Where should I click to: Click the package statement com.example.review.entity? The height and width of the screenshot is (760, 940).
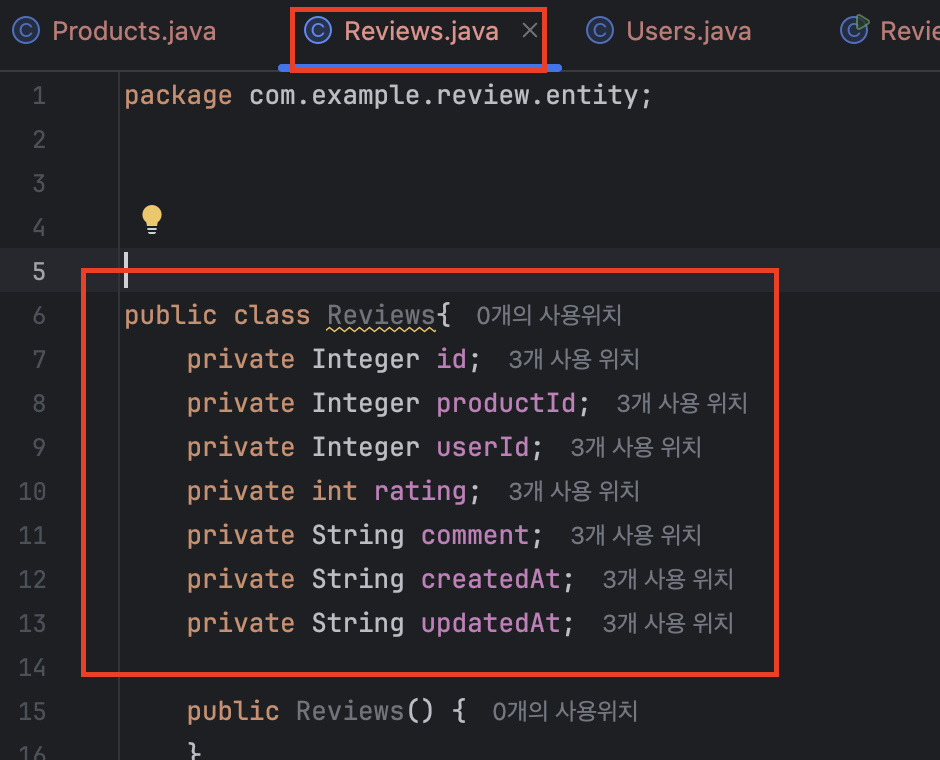pos(388,96)
